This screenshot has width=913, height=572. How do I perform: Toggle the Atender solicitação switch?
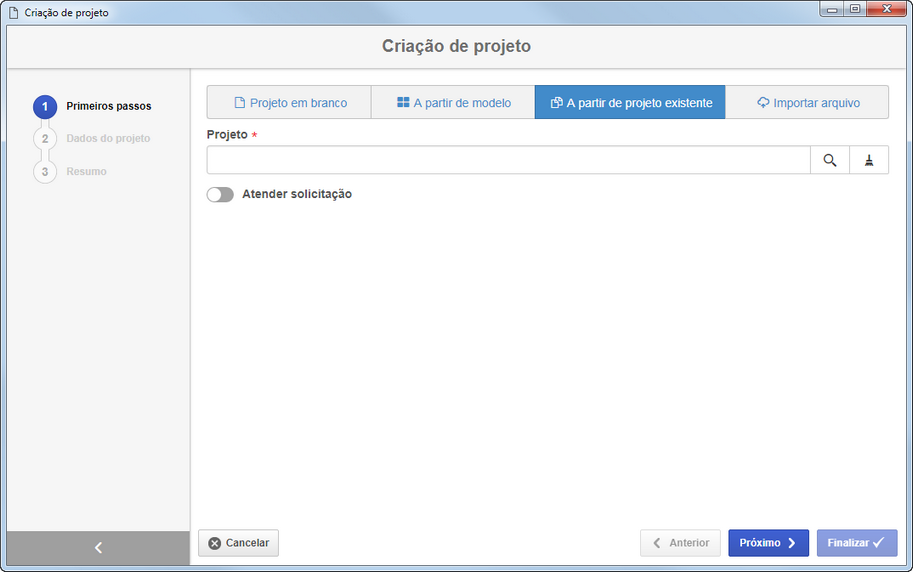(x=220, y=195)
